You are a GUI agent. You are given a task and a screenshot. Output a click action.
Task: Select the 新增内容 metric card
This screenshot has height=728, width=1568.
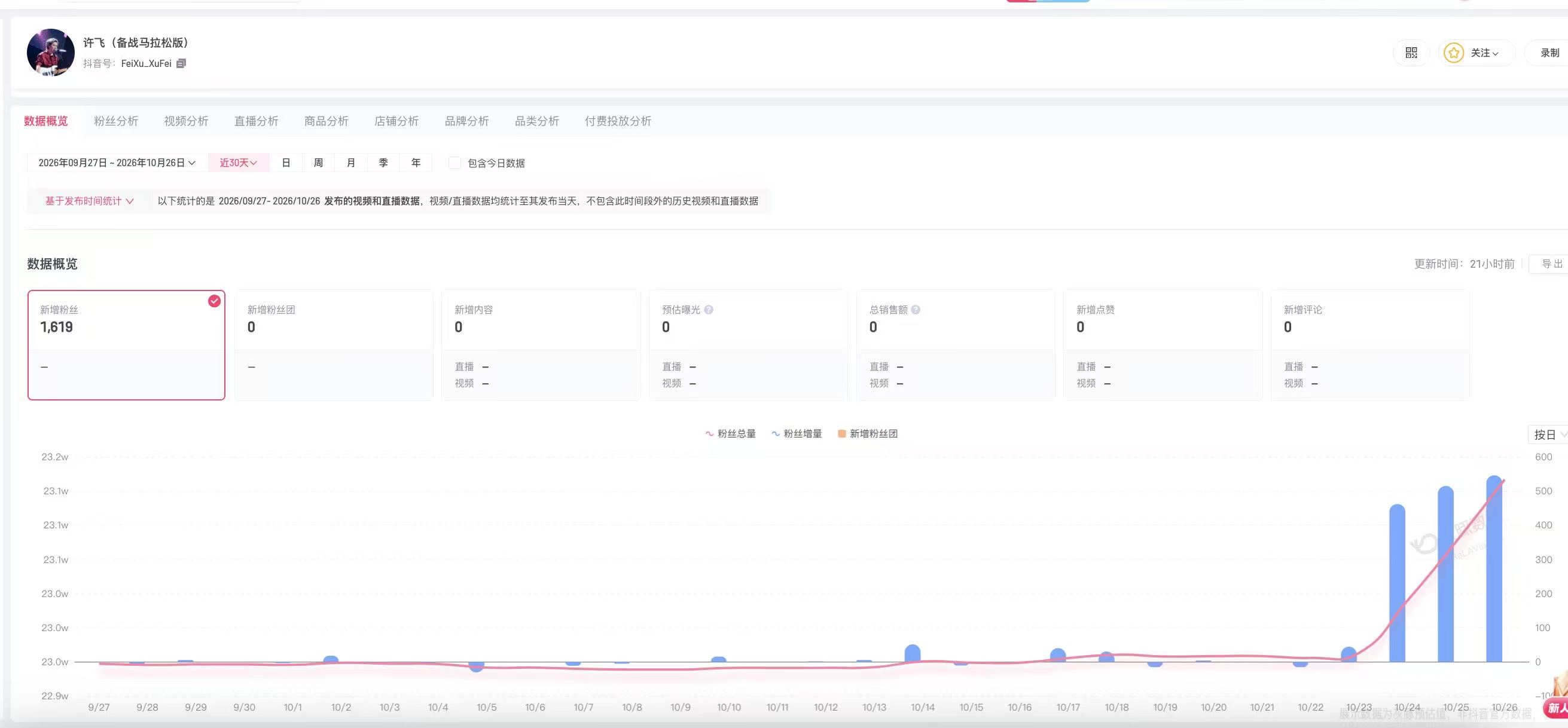click(x=541, y=345)
